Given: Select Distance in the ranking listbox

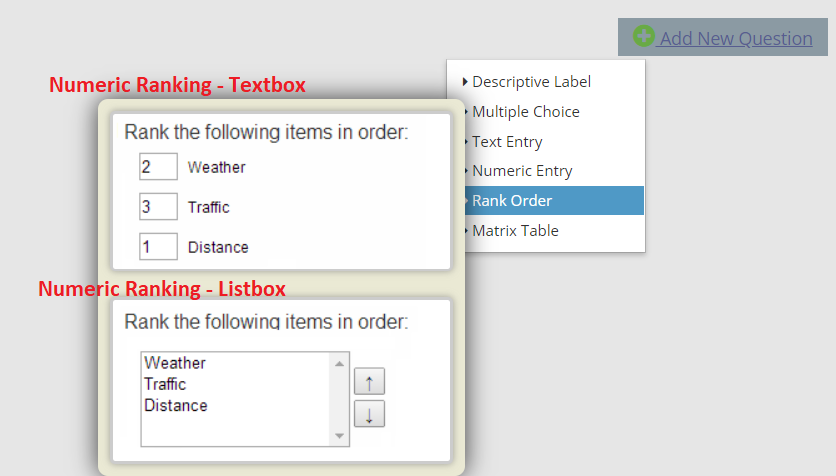Looking at the screenshot, I should click(176, 406).
